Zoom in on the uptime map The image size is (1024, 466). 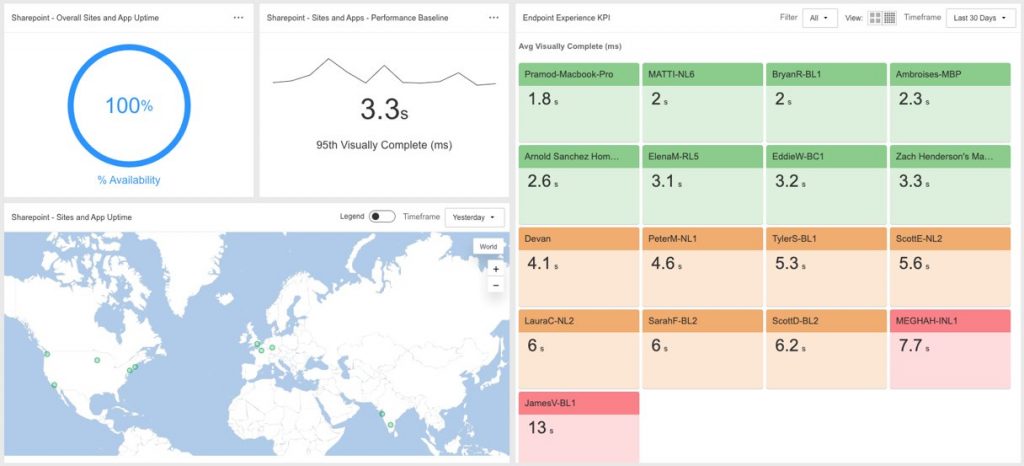tap(496, 269)
